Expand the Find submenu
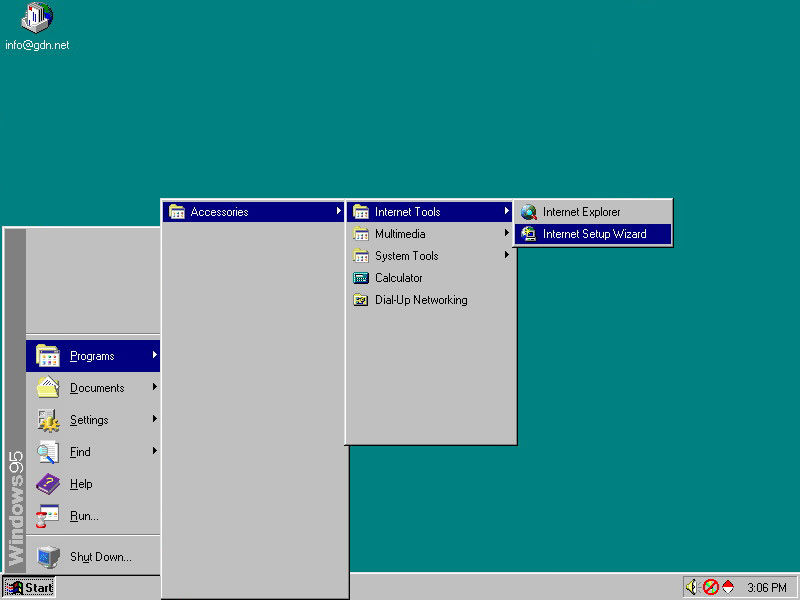Image resolution: width=800 pixels, height=600 pixels. click(80, 452)
